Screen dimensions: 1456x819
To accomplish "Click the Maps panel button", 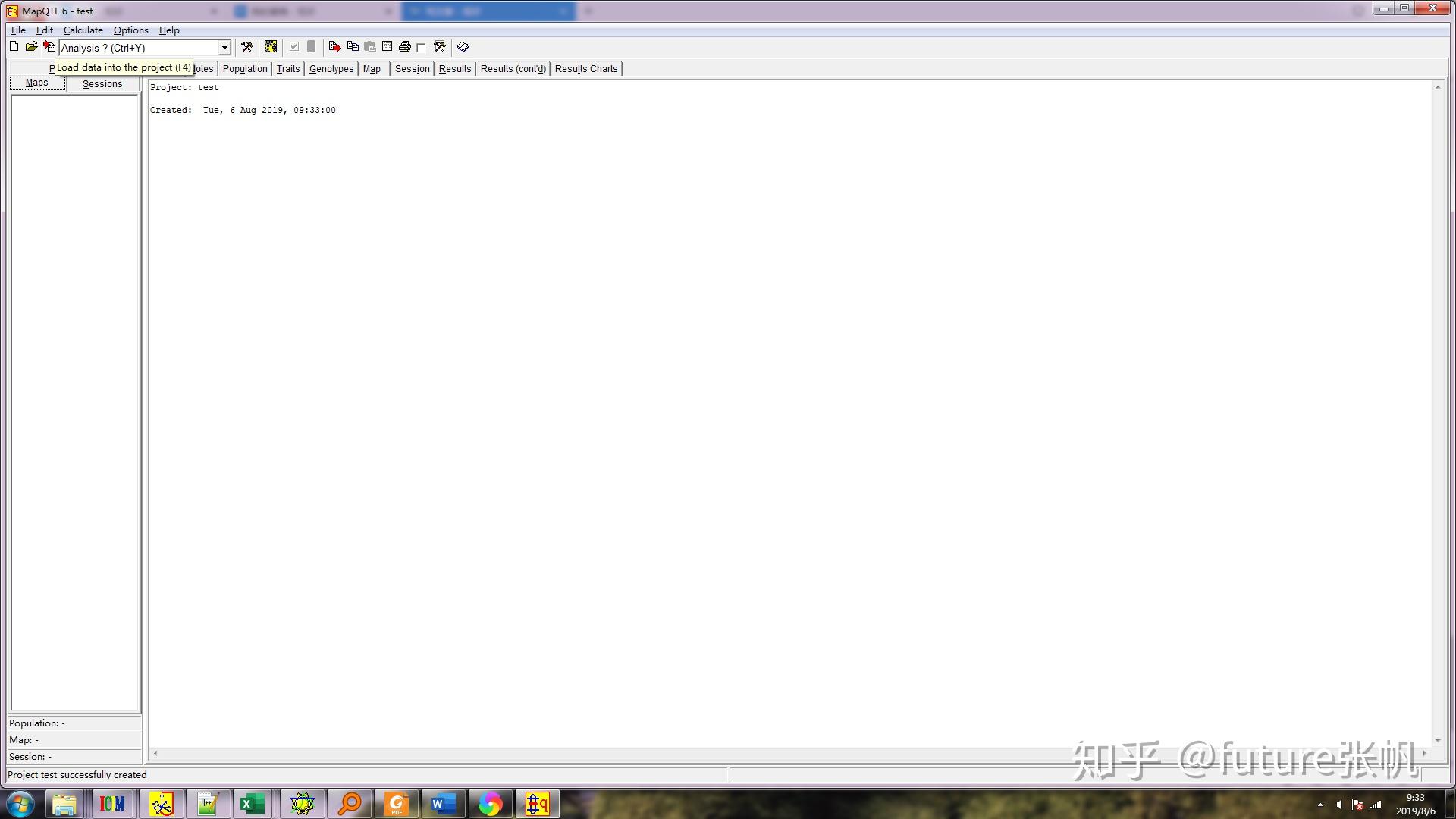I will [37, 83].
